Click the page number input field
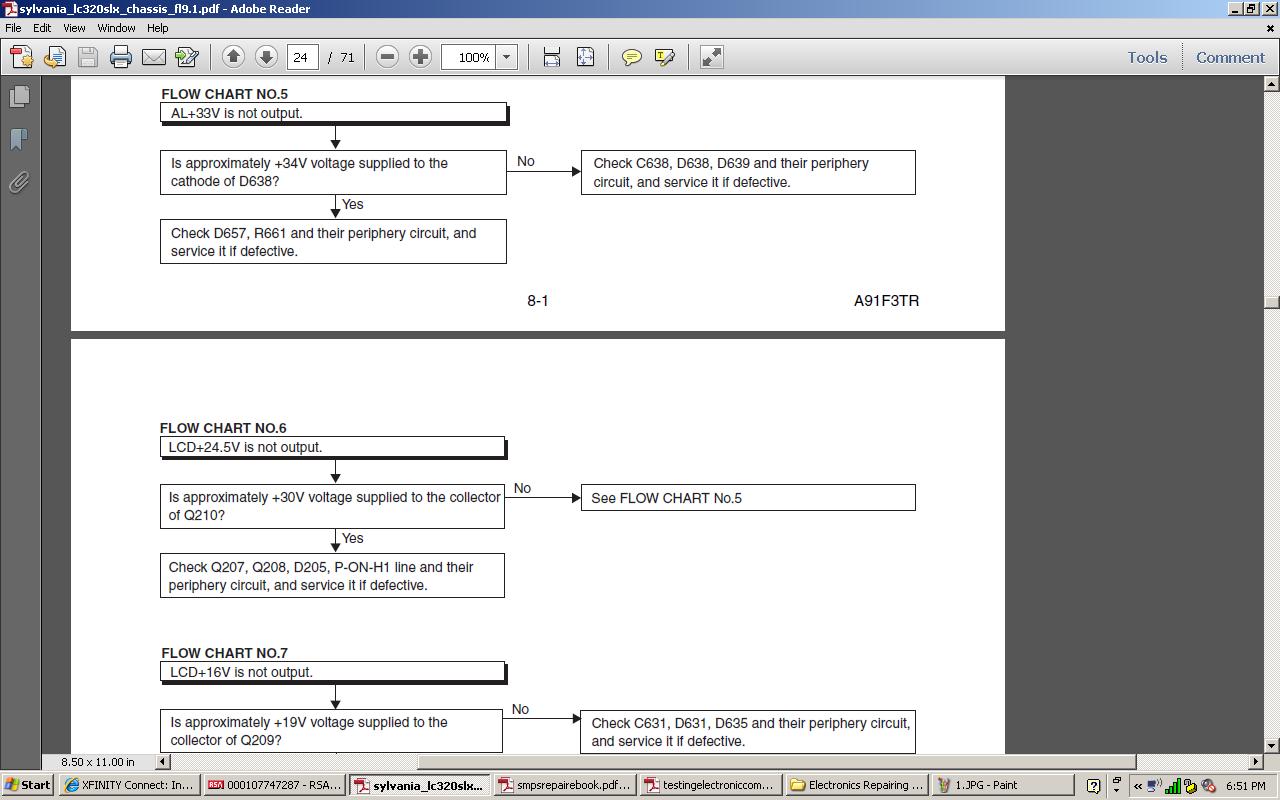 [x=303, y=57]
